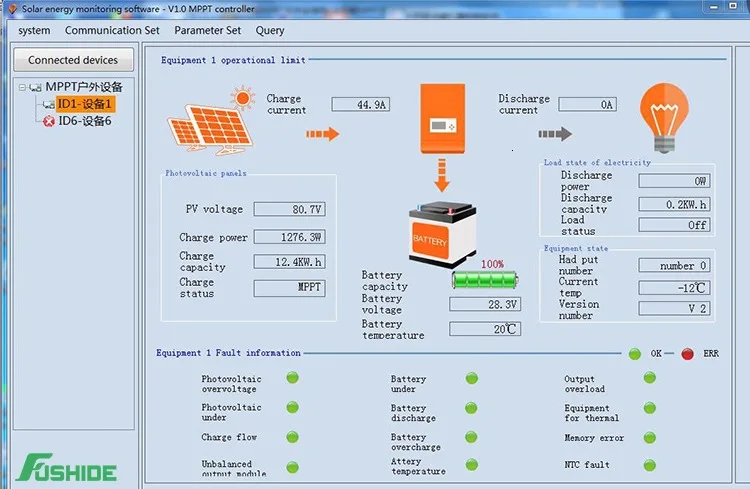
Task: Click the Connected devices button
Action: click(x=73, y=60)
